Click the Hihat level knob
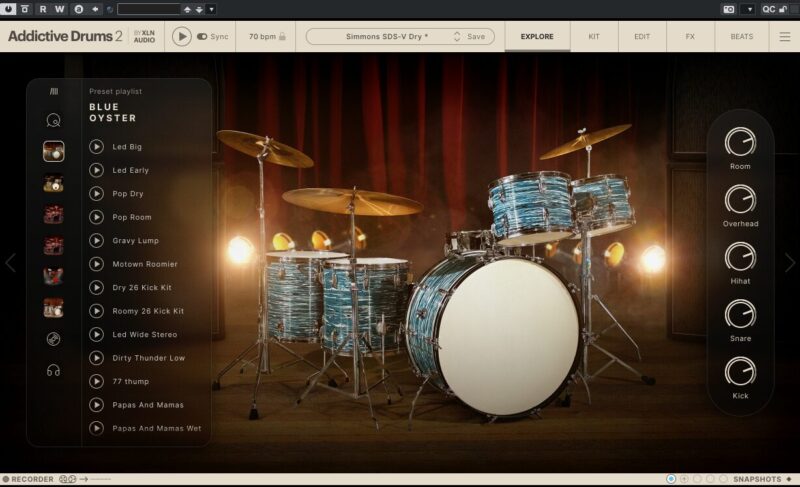Viewport: 800px width, 487px height. (740, 257)
